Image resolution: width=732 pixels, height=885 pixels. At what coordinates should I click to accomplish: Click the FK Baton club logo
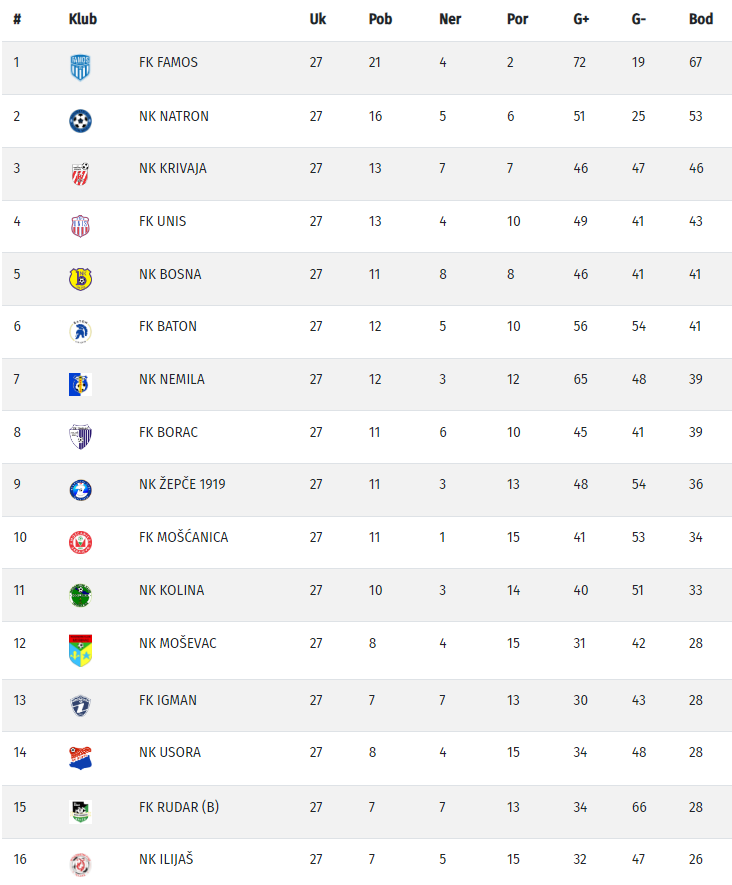point(80,331)
